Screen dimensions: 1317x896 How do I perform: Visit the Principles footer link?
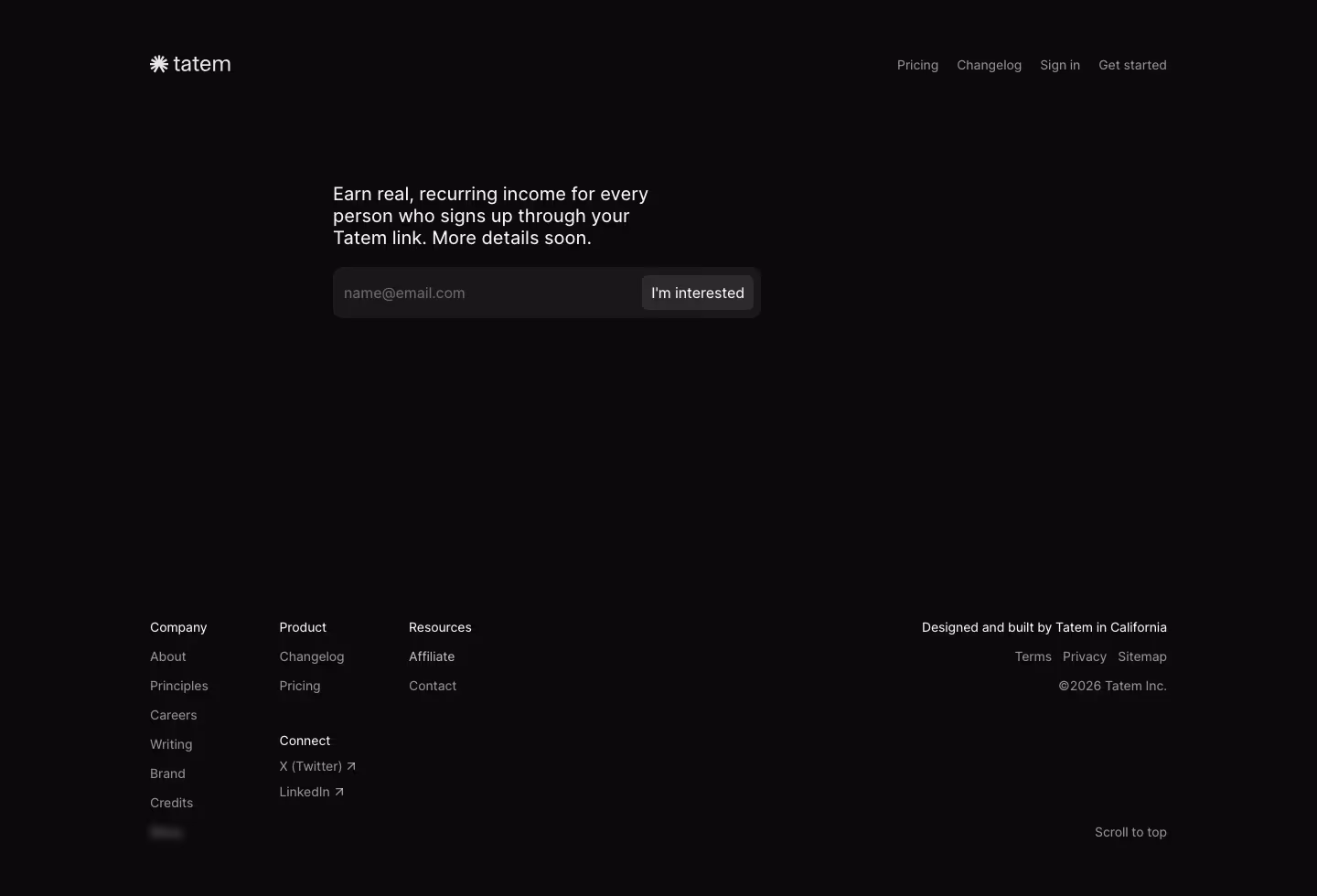pyautogui.click(x=179, y=686)
